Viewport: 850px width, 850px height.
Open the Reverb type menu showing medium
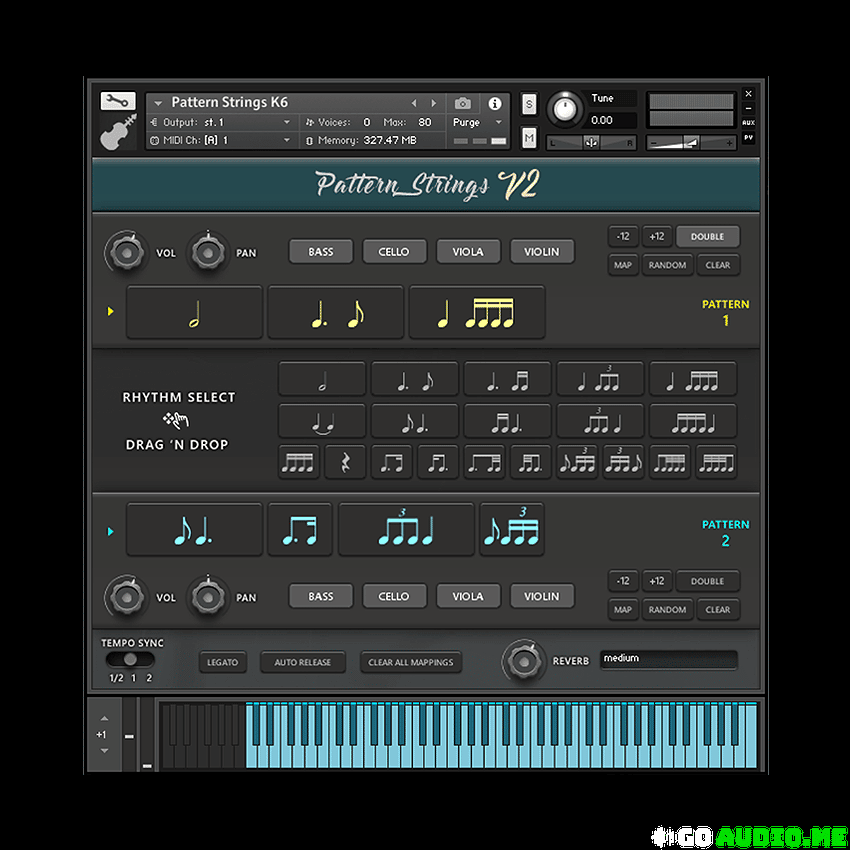click(669, 659)
